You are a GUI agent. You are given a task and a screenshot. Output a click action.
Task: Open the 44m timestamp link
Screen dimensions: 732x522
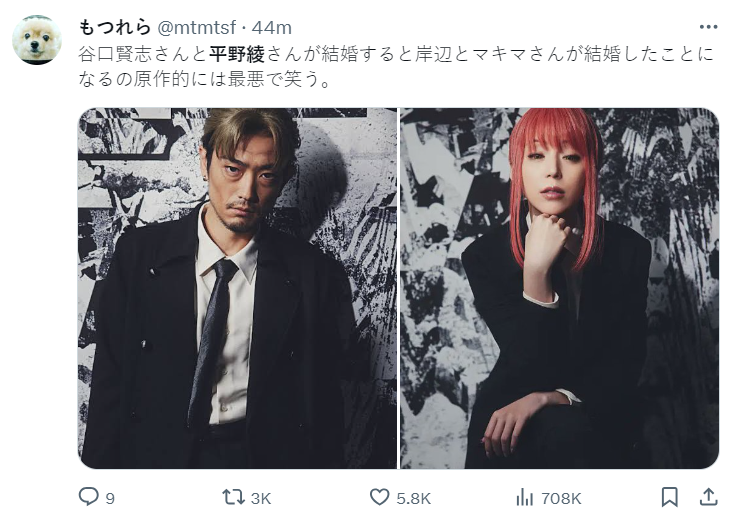pyautogui.click(x=272, y=28)
